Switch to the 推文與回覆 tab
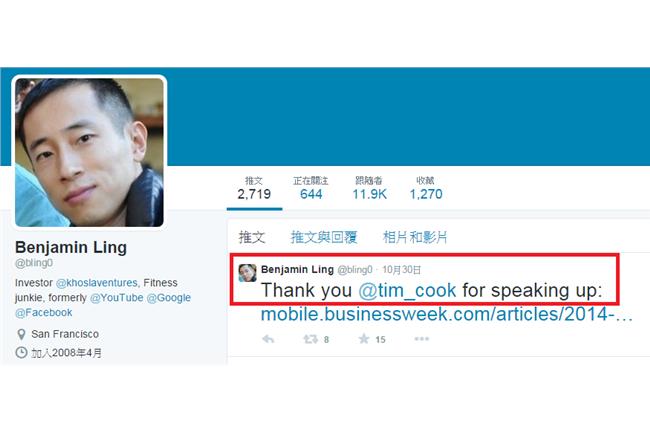 point(324,237)
